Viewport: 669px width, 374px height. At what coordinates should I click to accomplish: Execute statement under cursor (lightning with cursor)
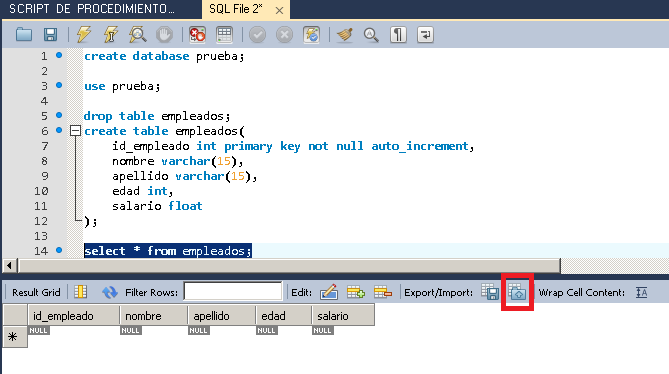pos(110,35)
